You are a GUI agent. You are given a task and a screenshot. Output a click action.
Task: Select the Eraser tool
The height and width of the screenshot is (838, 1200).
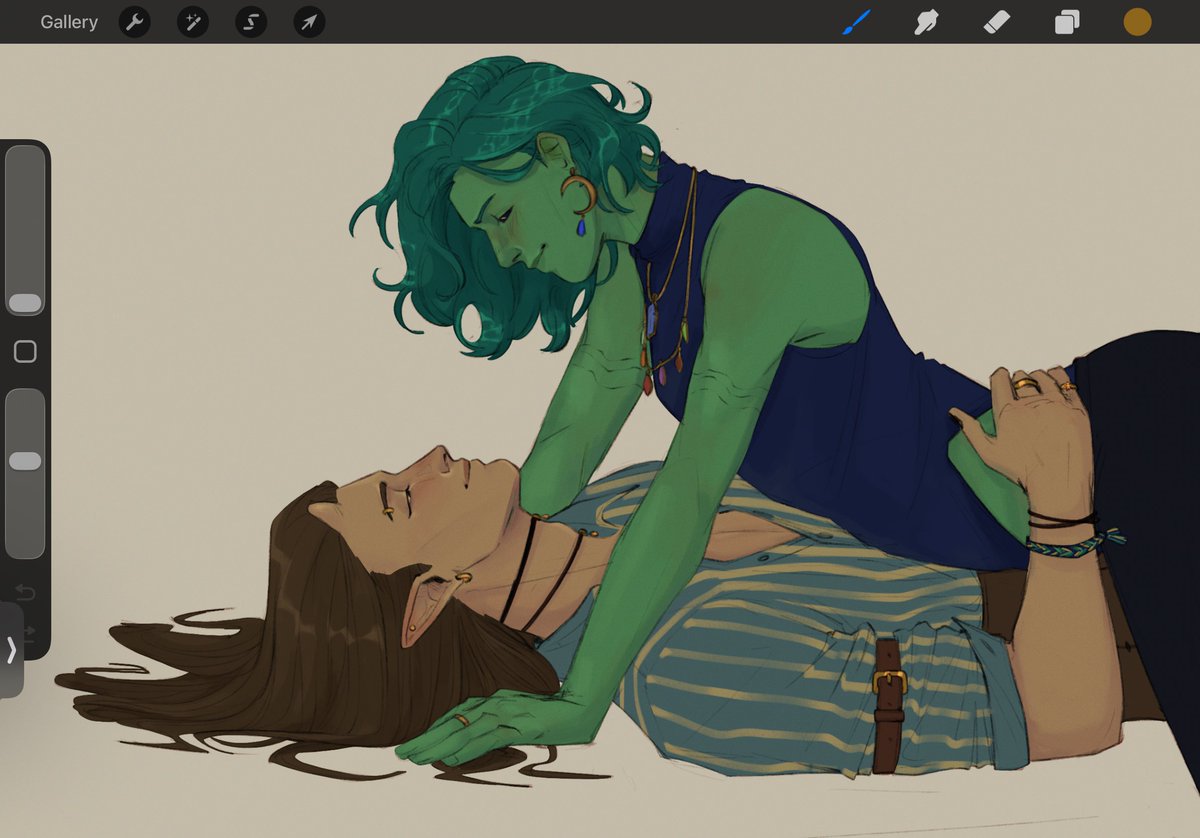pyautogui.click(x=995, y=21)
